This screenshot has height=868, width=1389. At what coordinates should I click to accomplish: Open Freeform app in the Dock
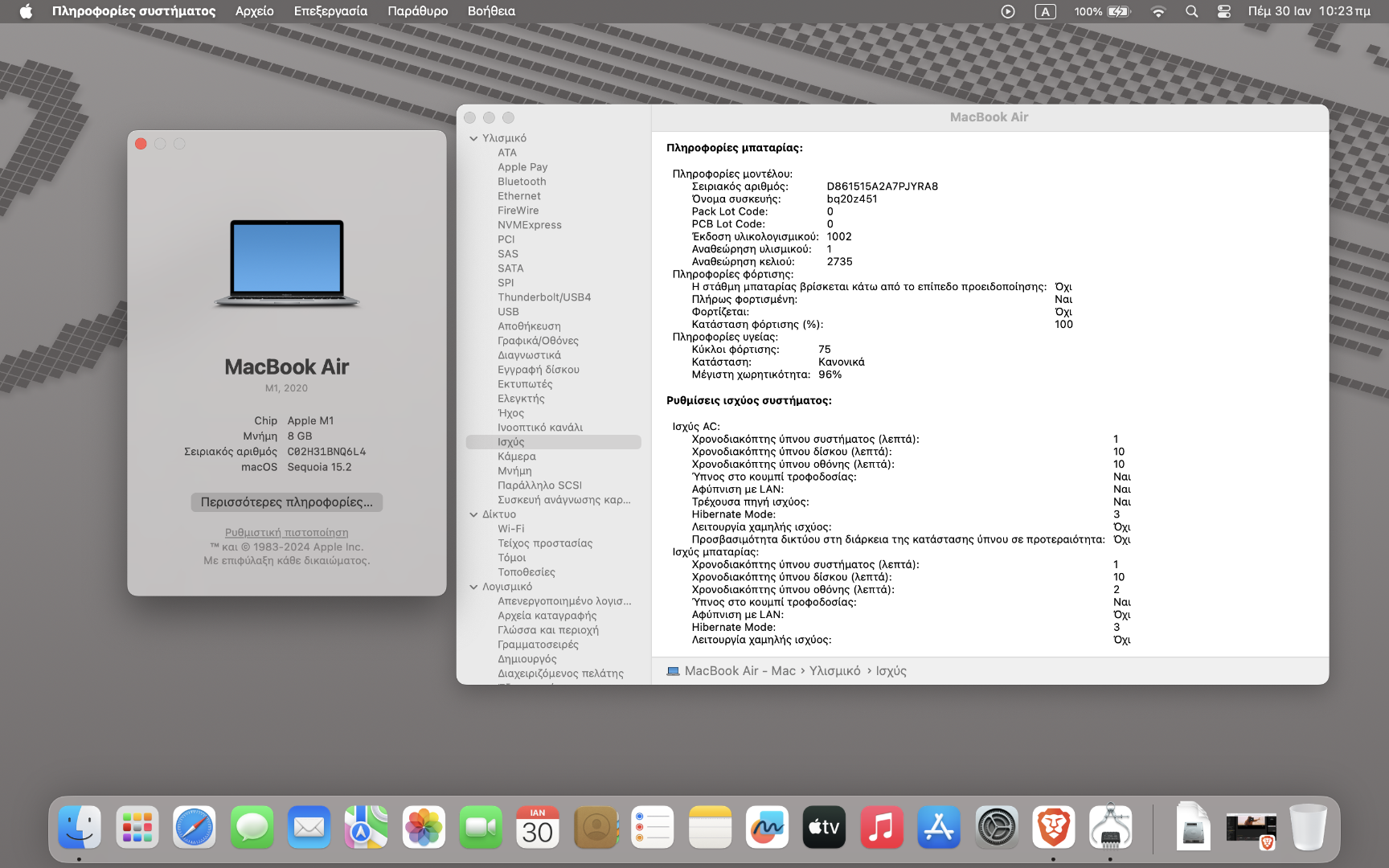767,827
